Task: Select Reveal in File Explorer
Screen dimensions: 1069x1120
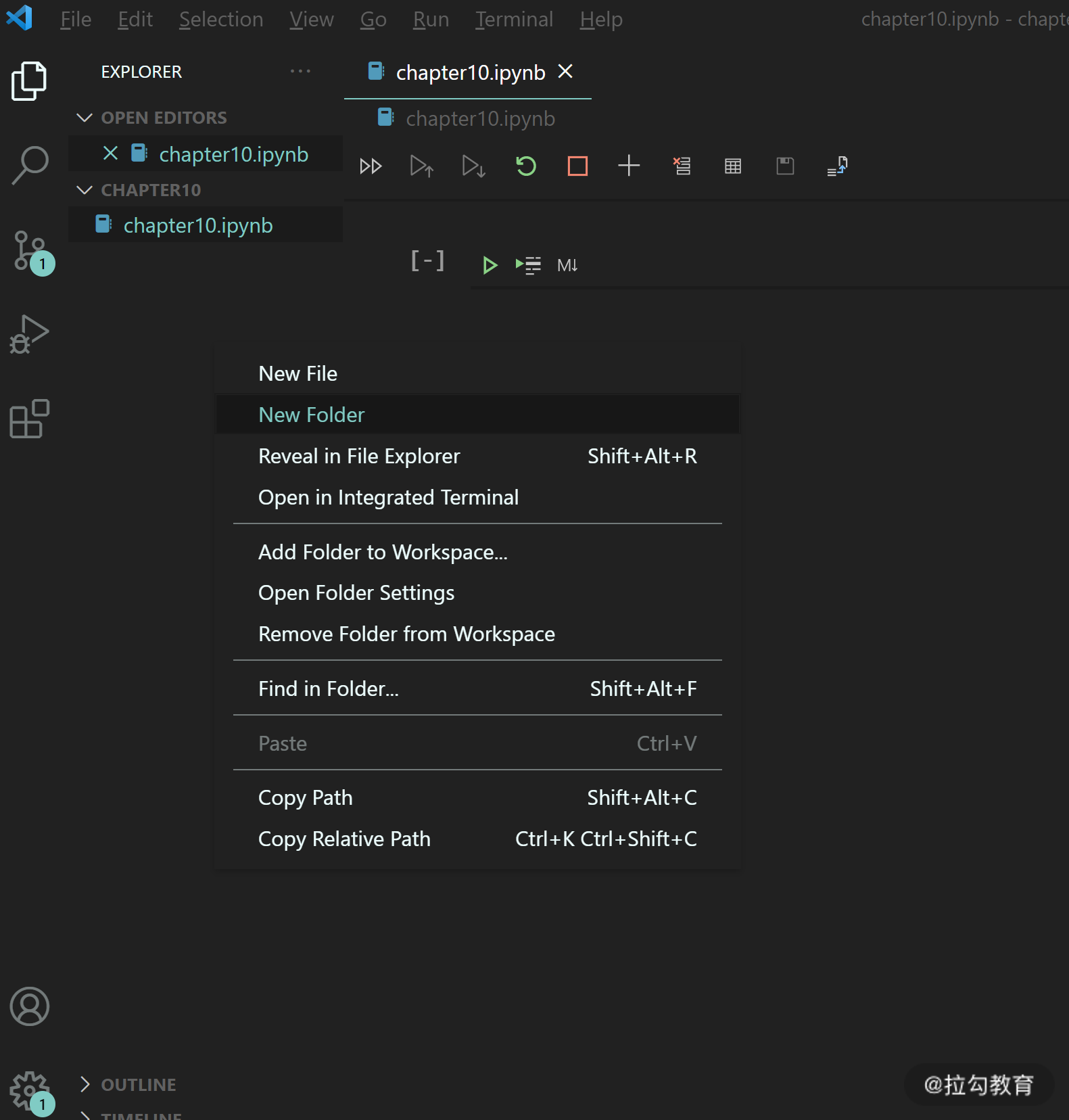Action: 477,456
